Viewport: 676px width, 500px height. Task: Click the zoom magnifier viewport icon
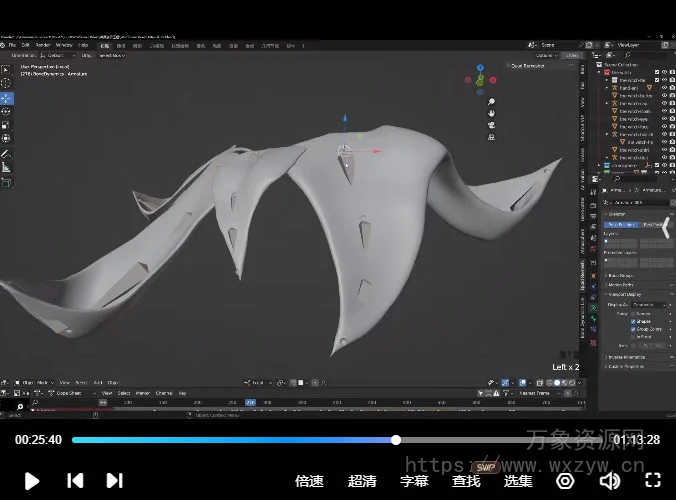click(x=491, y=102)
